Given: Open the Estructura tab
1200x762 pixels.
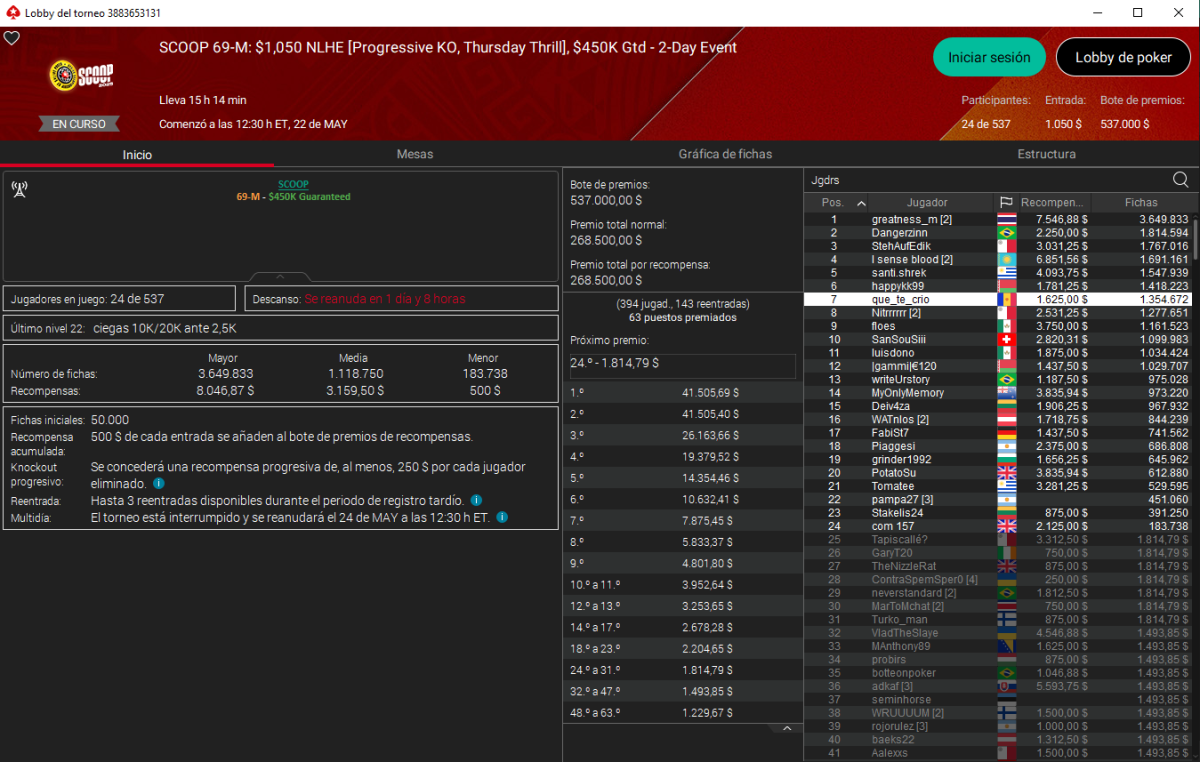Looking at the screenshot, I should [x=1047, y=154].
